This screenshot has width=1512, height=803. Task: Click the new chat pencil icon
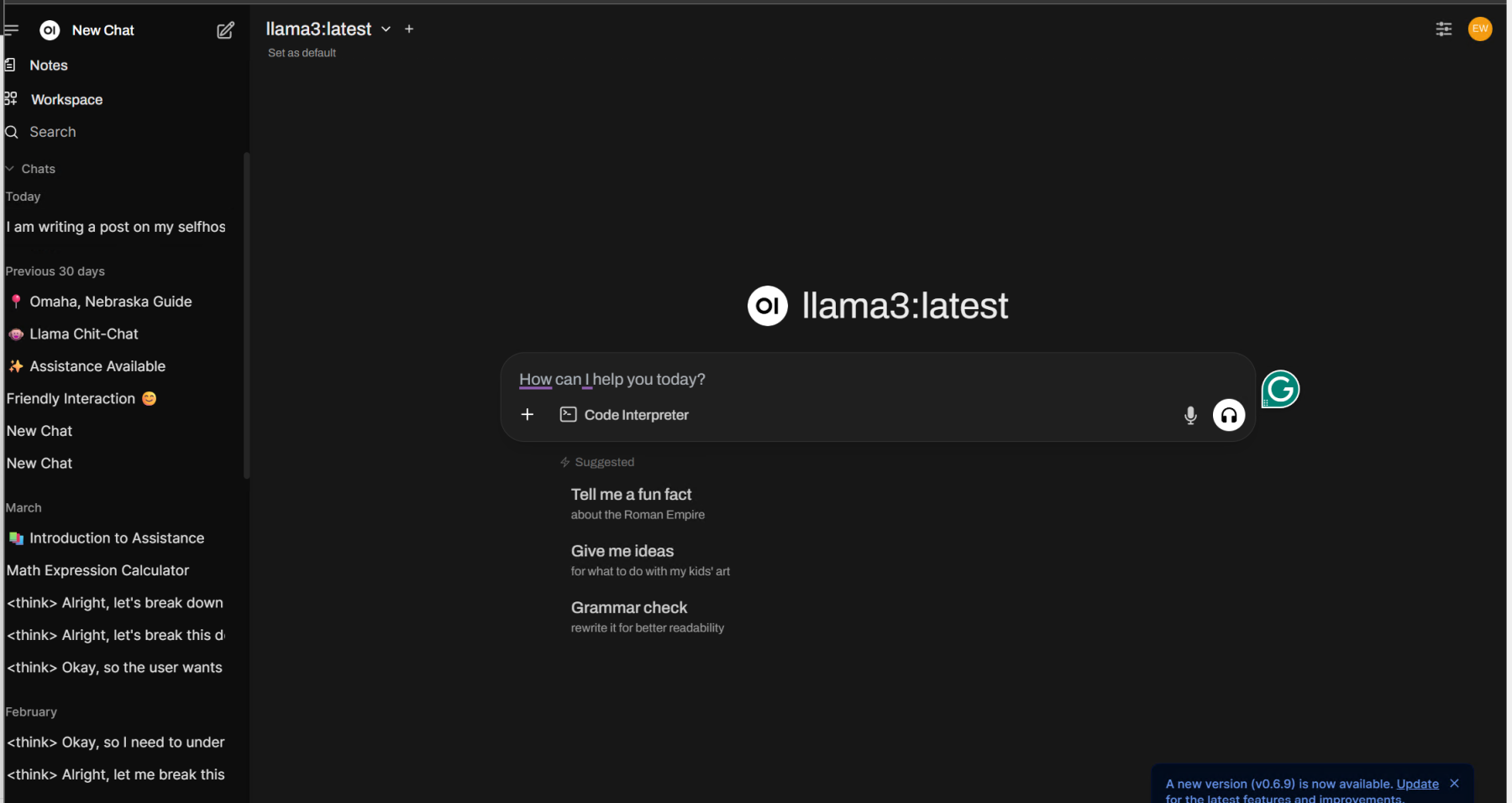click(225, 30)
